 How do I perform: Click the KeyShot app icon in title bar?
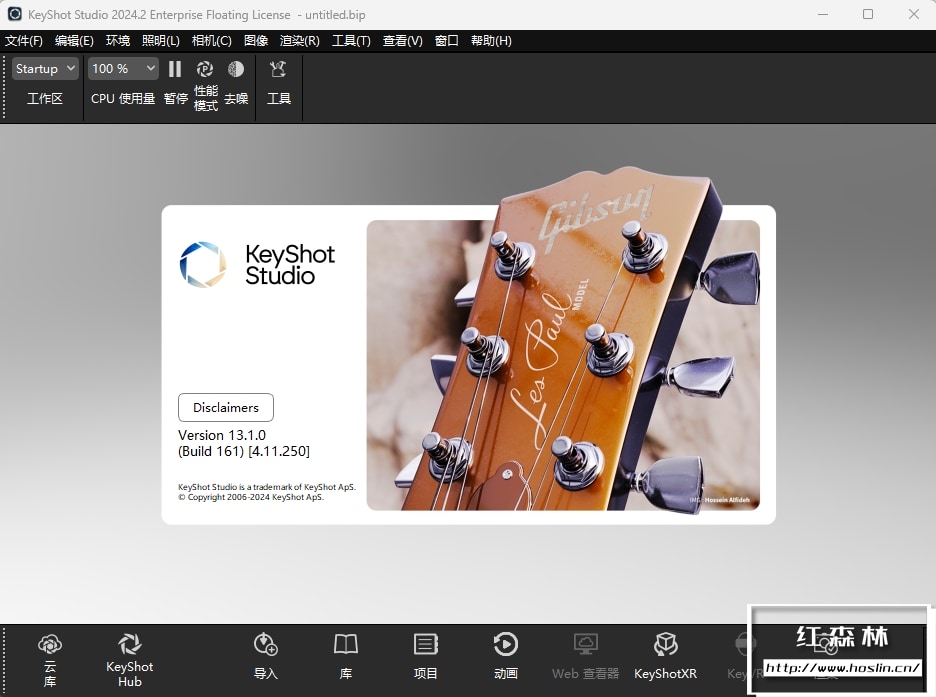tap(15, 14)
